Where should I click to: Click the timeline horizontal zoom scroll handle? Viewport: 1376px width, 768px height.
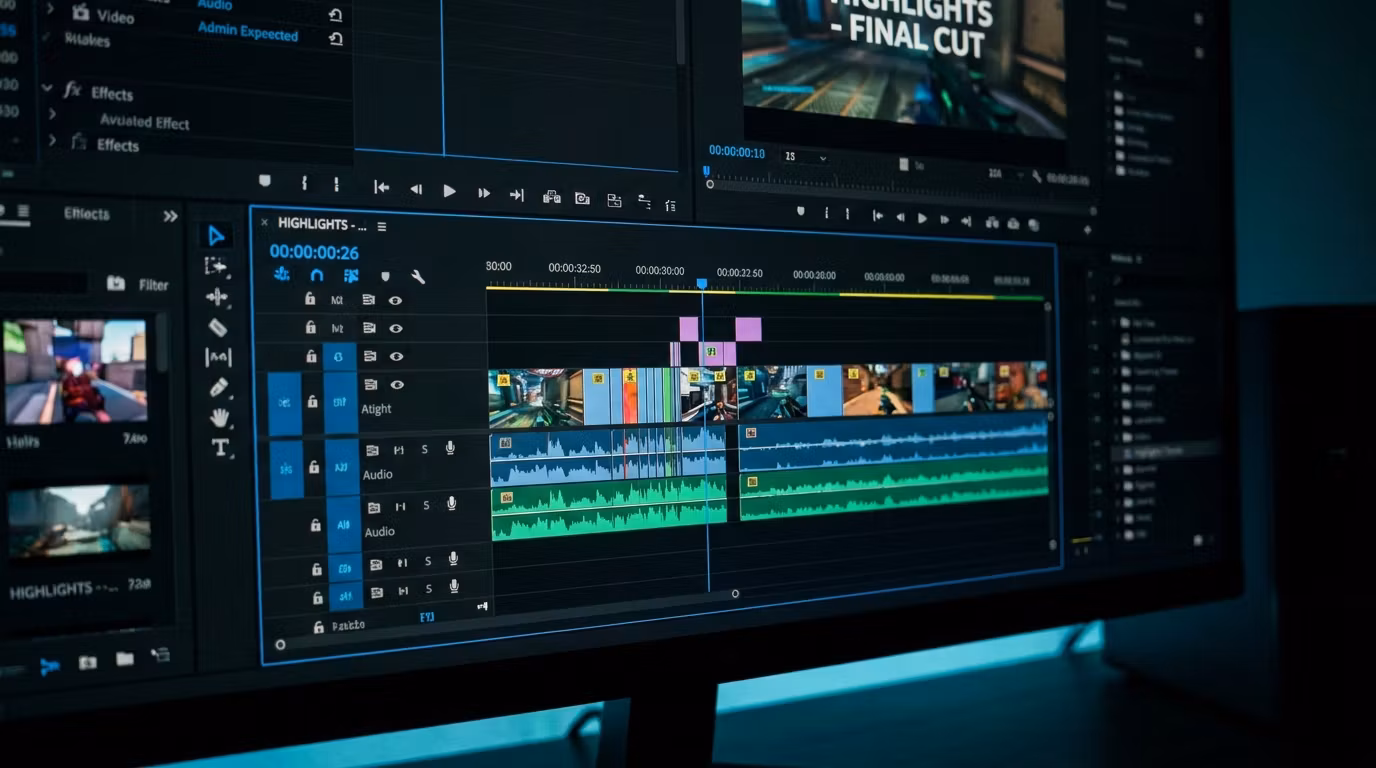click(x=735, y=594)
